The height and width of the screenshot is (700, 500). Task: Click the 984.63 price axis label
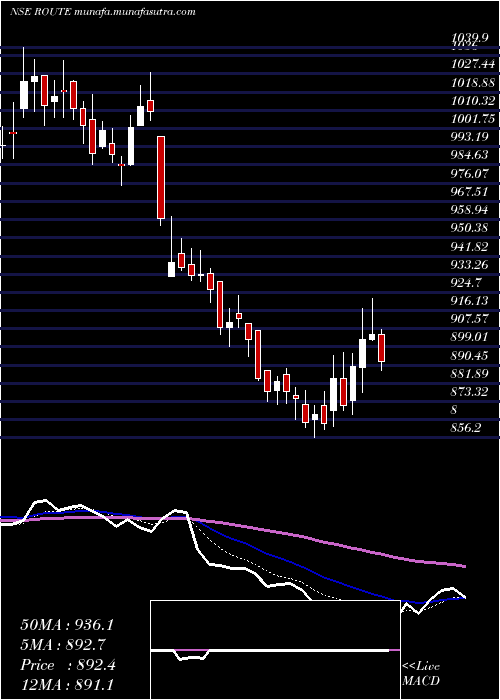coord(471,155)
